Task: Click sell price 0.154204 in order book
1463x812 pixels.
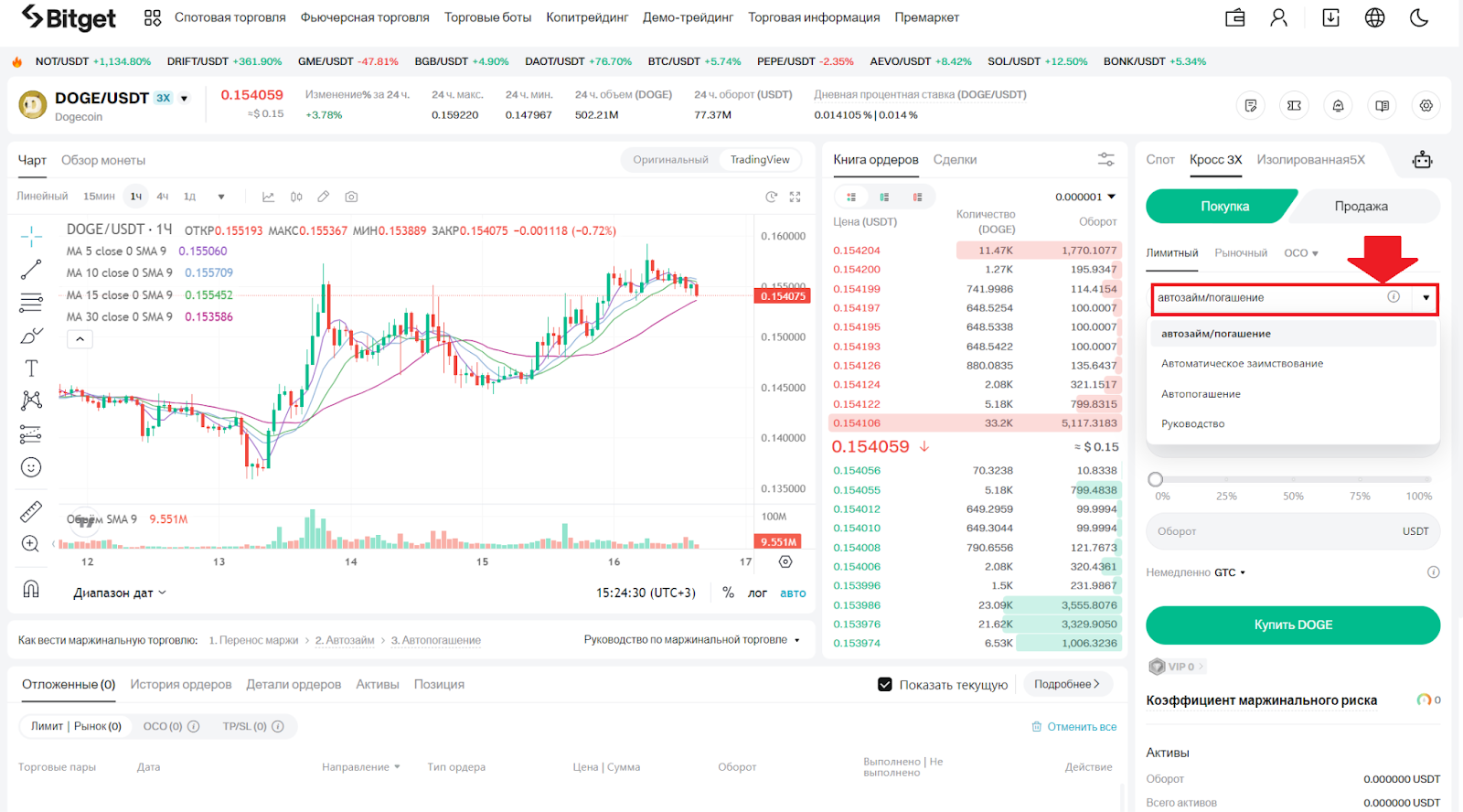Action: click(x=857, y=251)
